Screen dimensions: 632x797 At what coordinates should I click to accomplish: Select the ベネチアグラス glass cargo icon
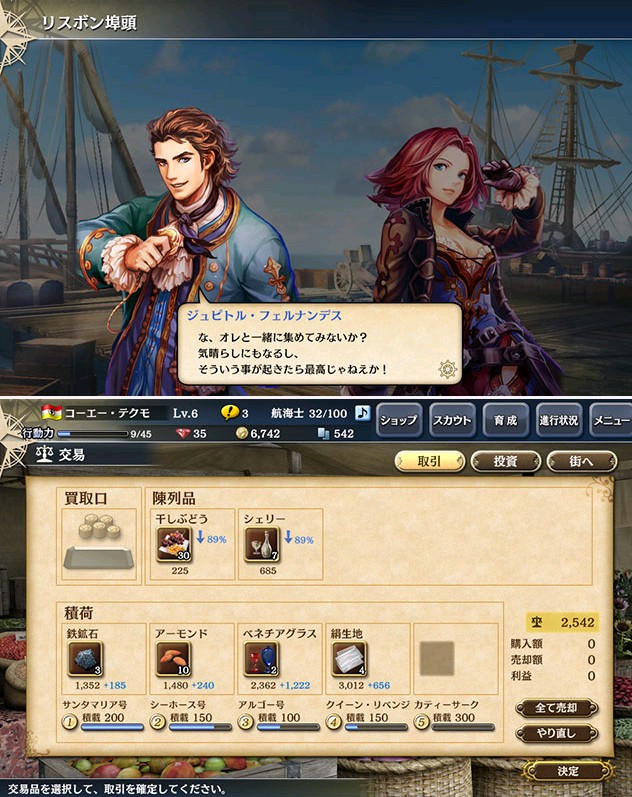(261, 659)
